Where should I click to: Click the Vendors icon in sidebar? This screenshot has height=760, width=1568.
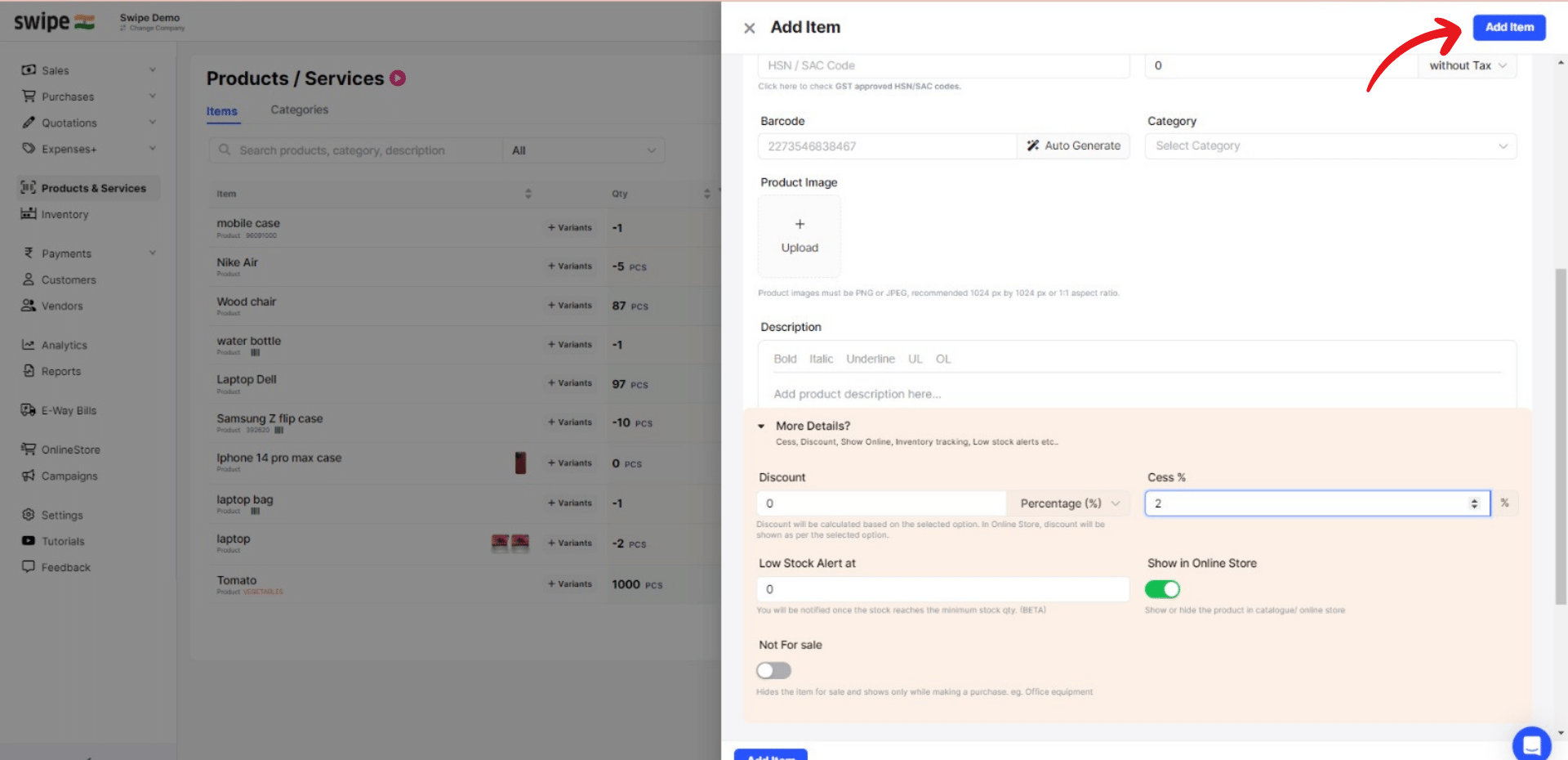pyautogui.click(x=29, y=306)
